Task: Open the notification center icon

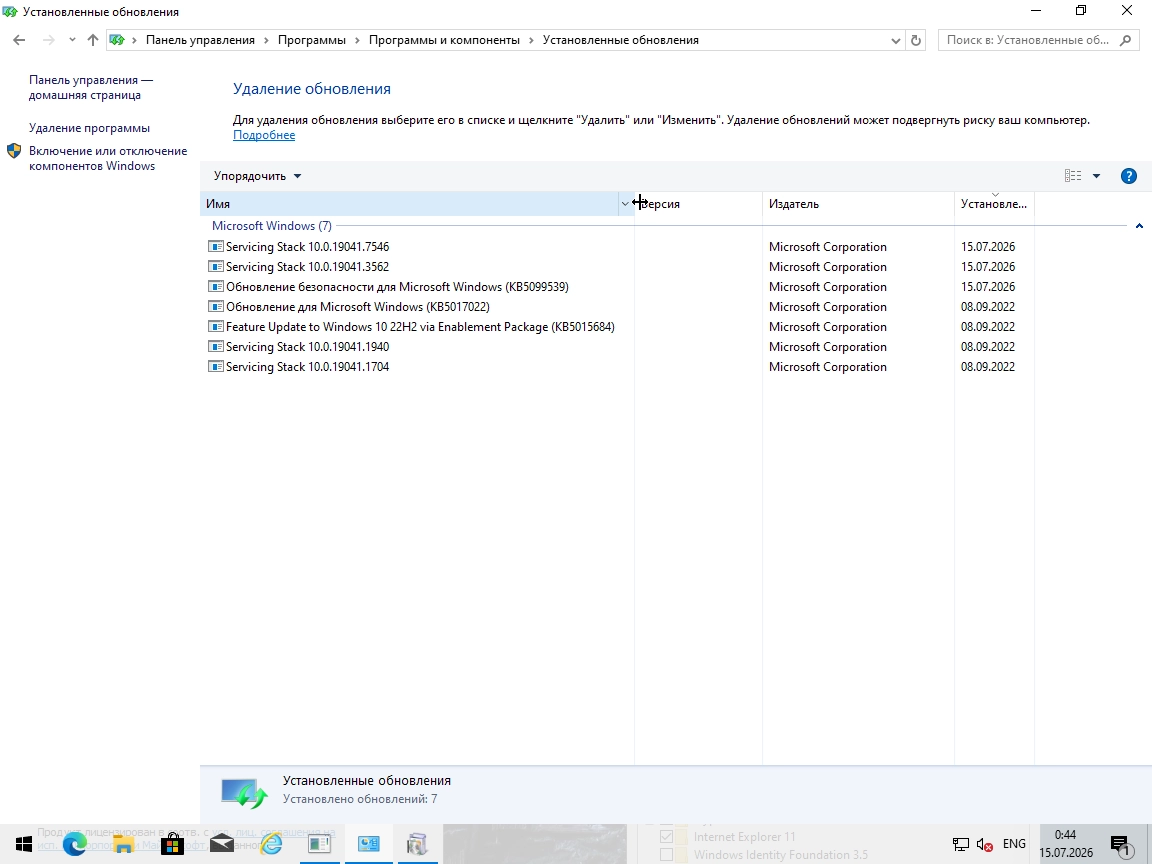Action: click(1121, 844)
